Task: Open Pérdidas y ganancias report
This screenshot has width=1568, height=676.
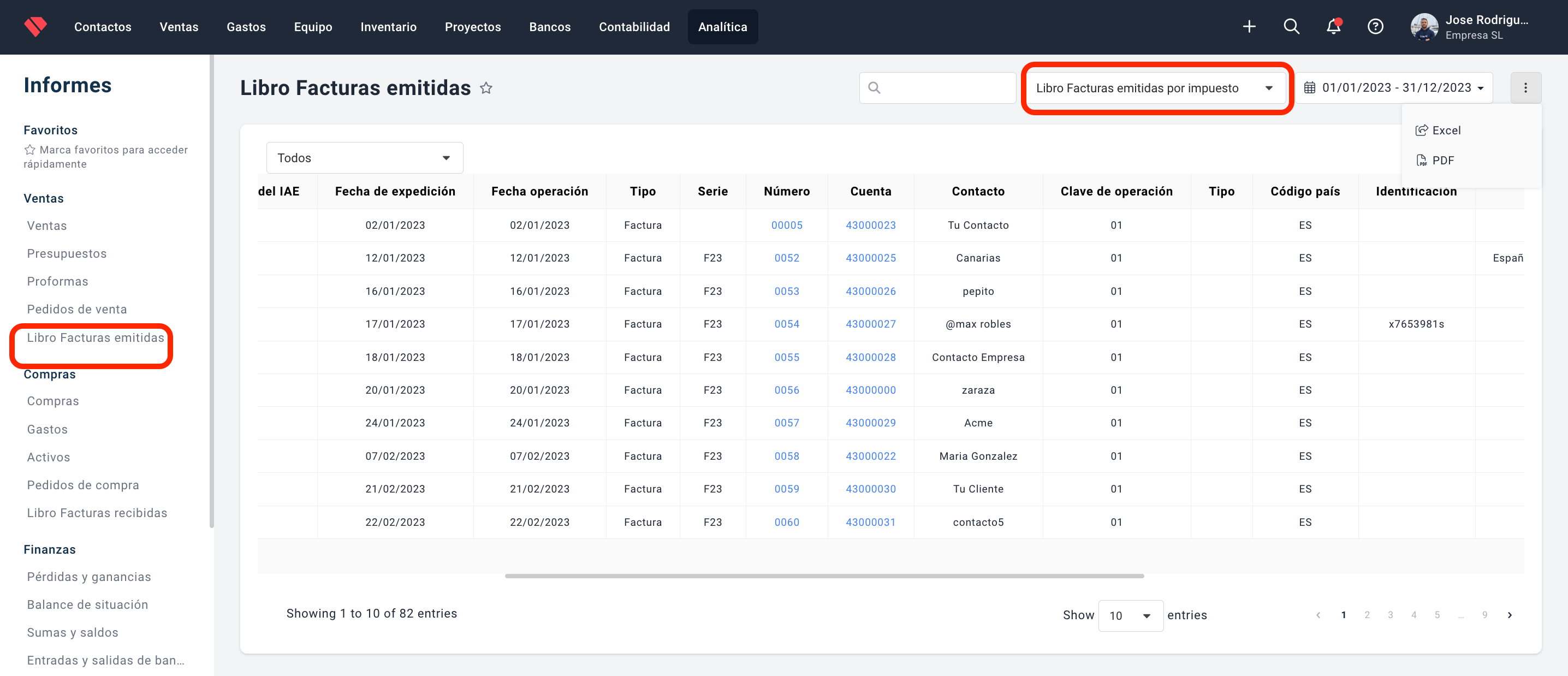Action: click(89, 577)
